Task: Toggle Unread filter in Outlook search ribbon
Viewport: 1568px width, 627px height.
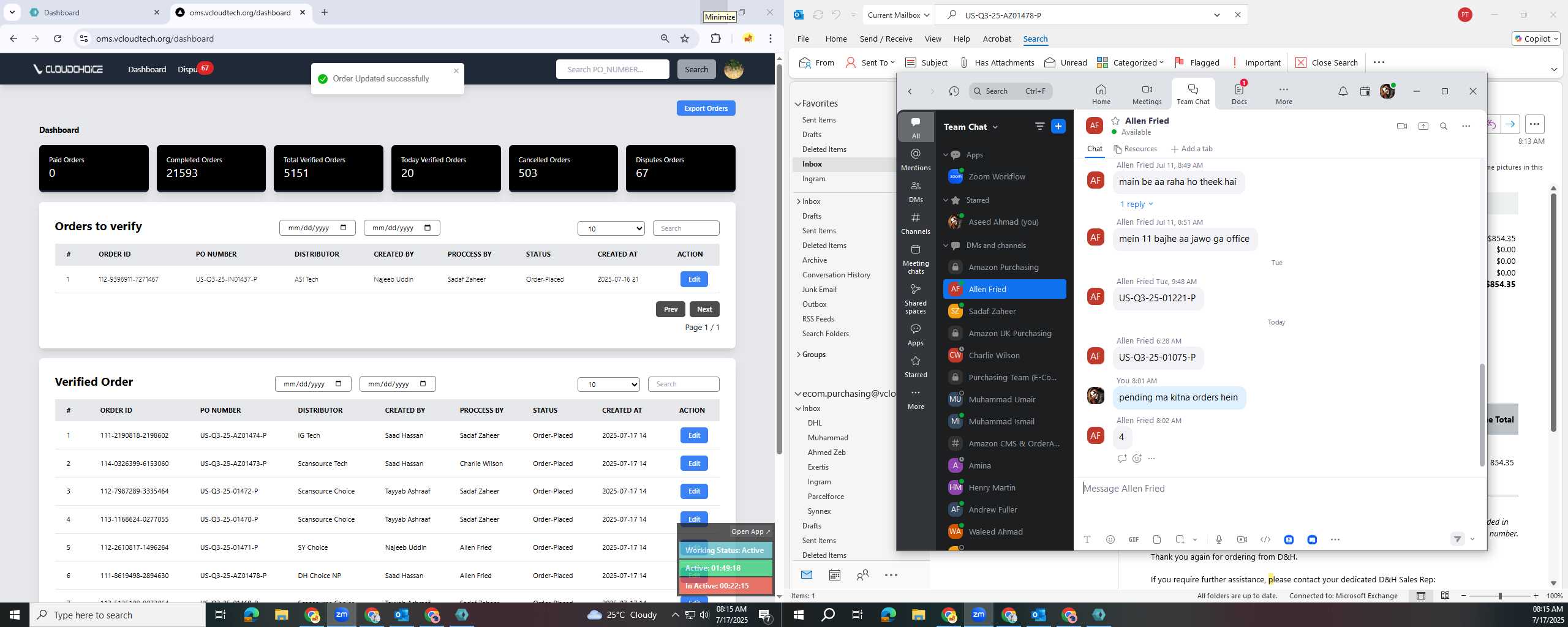Action: pyautogui.click(x=1066, y=62)
